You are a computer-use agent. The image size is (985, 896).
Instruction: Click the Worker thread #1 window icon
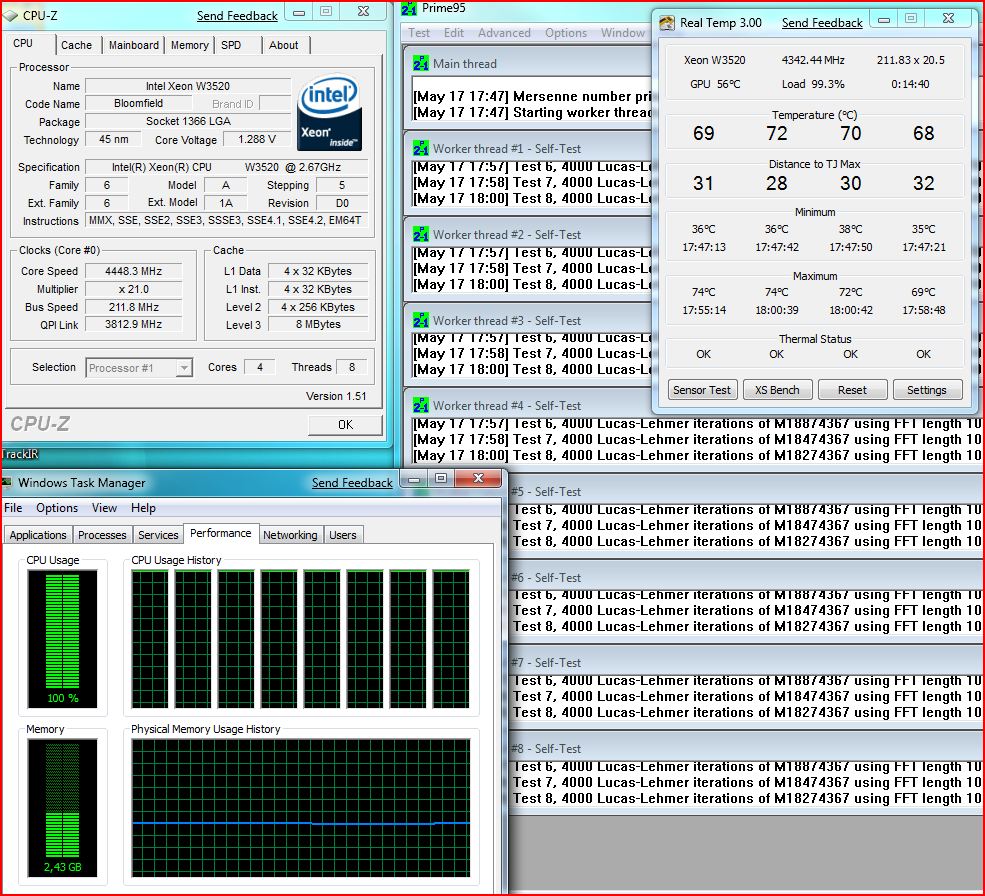point(421,148)
